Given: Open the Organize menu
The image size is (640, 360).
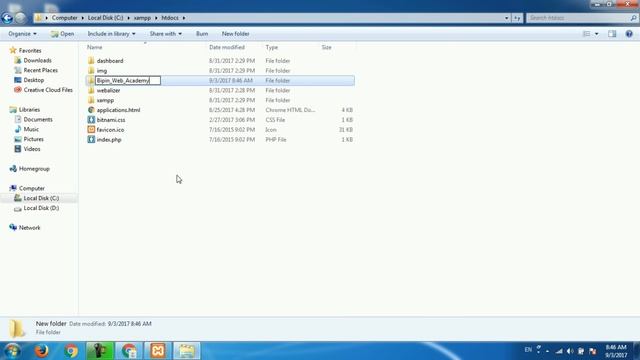Looking at the screenshot, I should click(x=22, y=34).
